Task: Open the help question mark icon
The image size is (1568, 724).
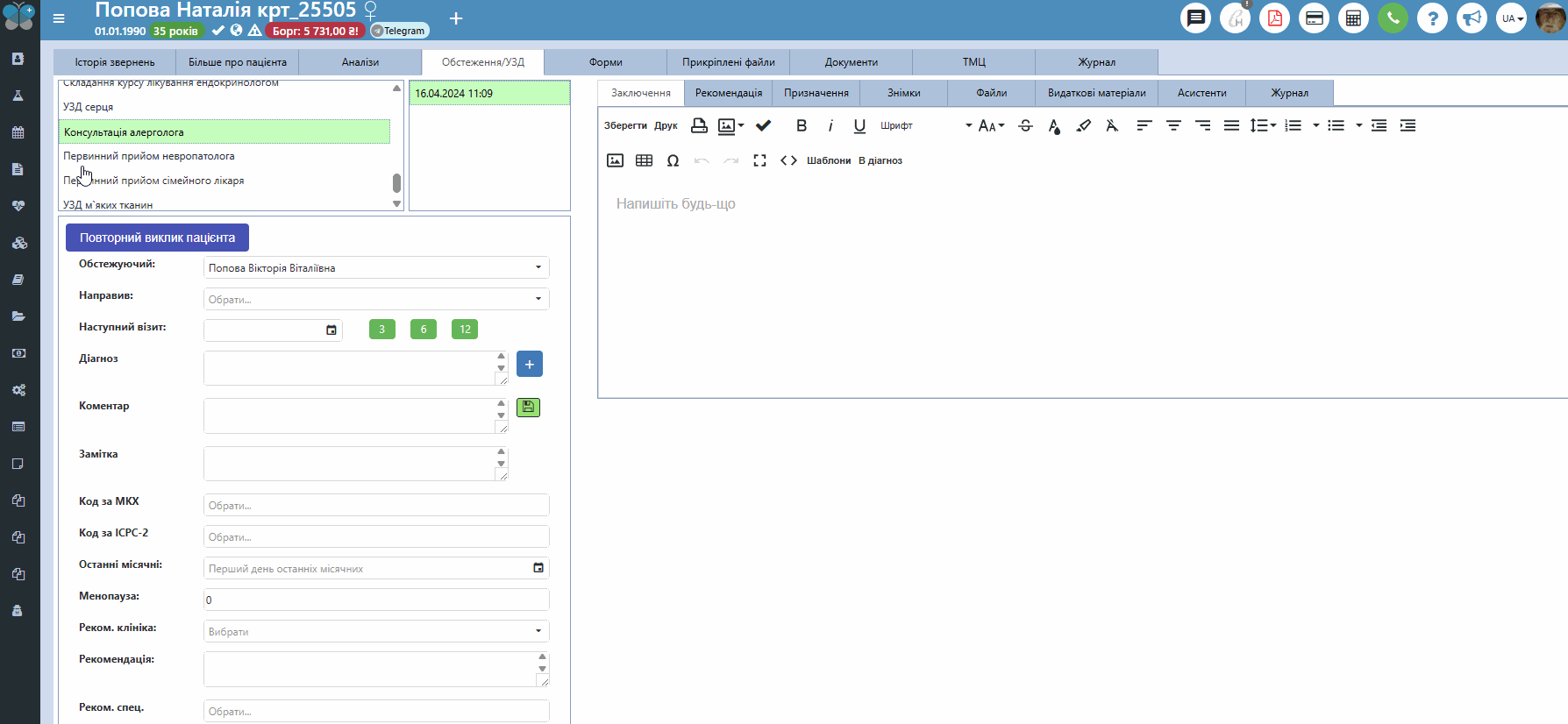Action: (1432, 18)
